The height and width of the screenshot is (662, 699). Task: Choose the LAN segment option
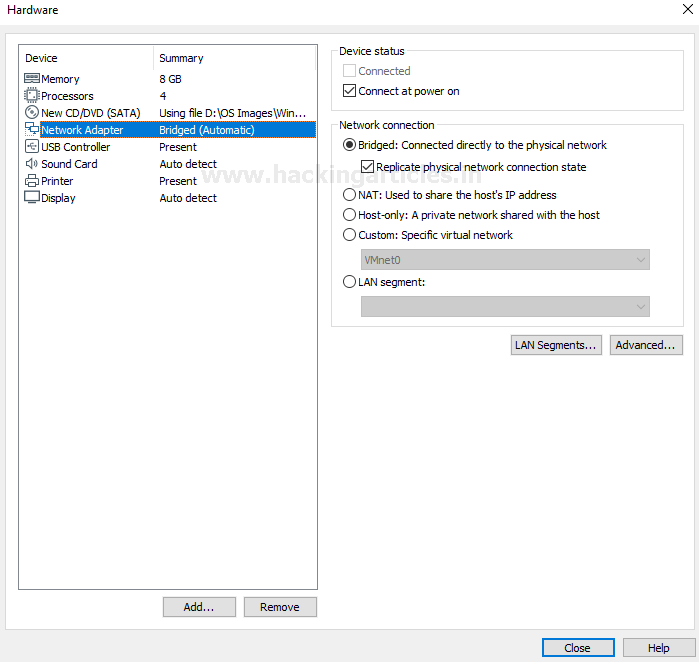click(x=349, y=282)
